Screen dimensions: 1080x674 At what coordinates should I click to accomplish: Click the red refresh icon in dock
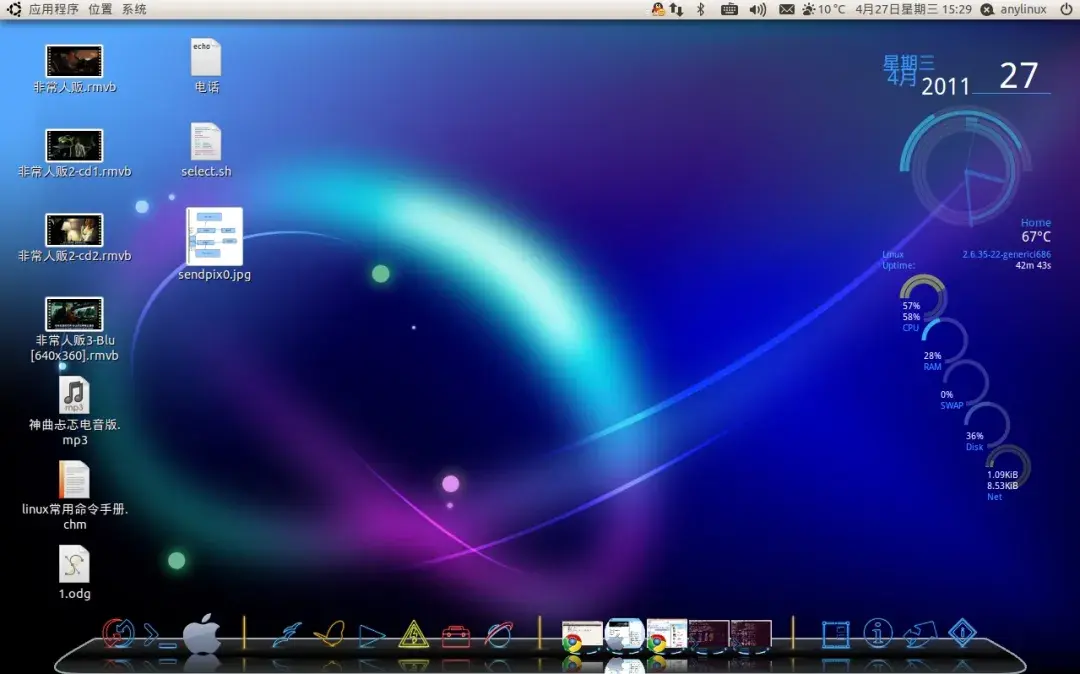point(118,633)
